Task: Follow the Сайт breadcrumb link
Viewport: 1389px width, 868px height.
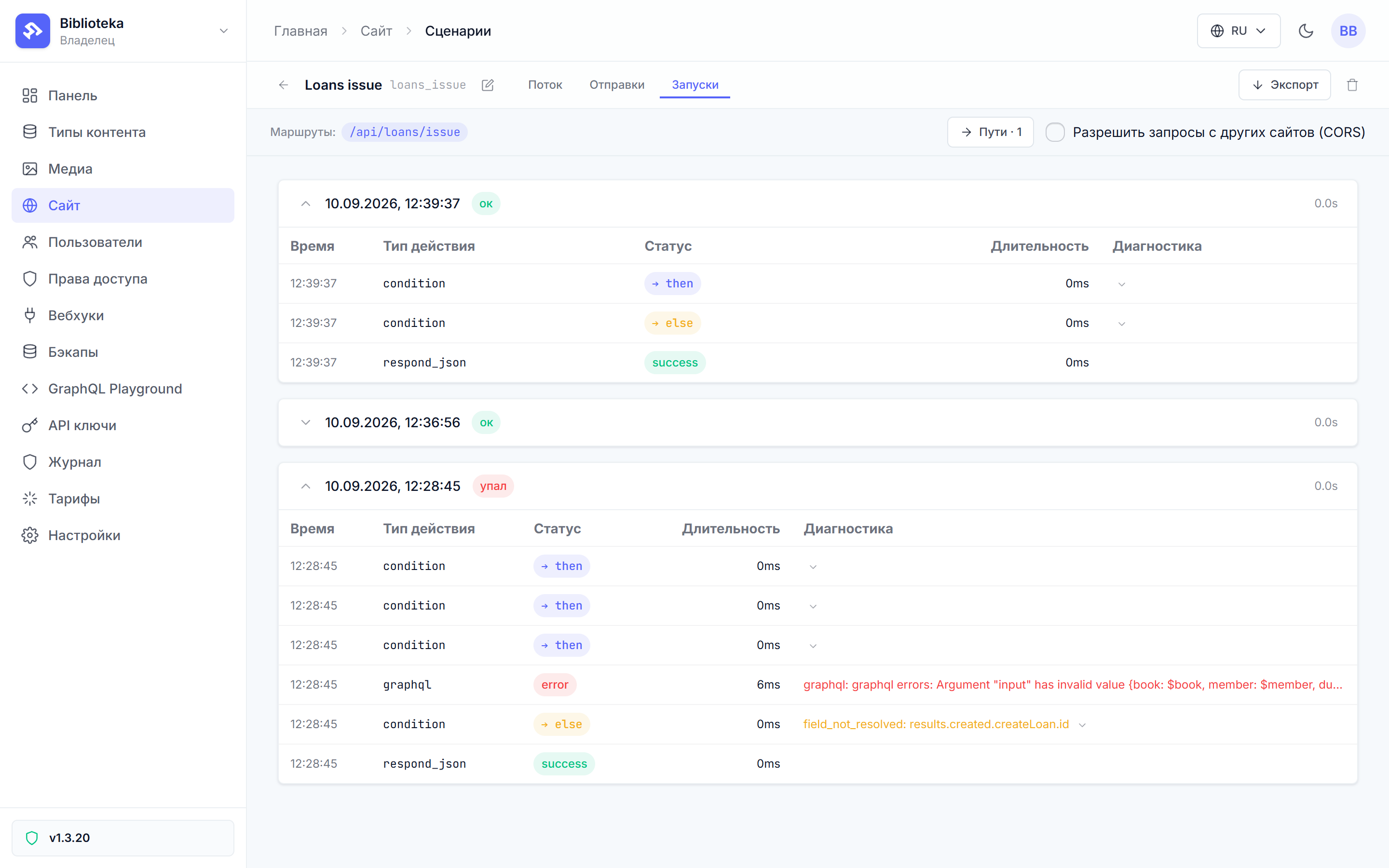Action: (376, 31)
